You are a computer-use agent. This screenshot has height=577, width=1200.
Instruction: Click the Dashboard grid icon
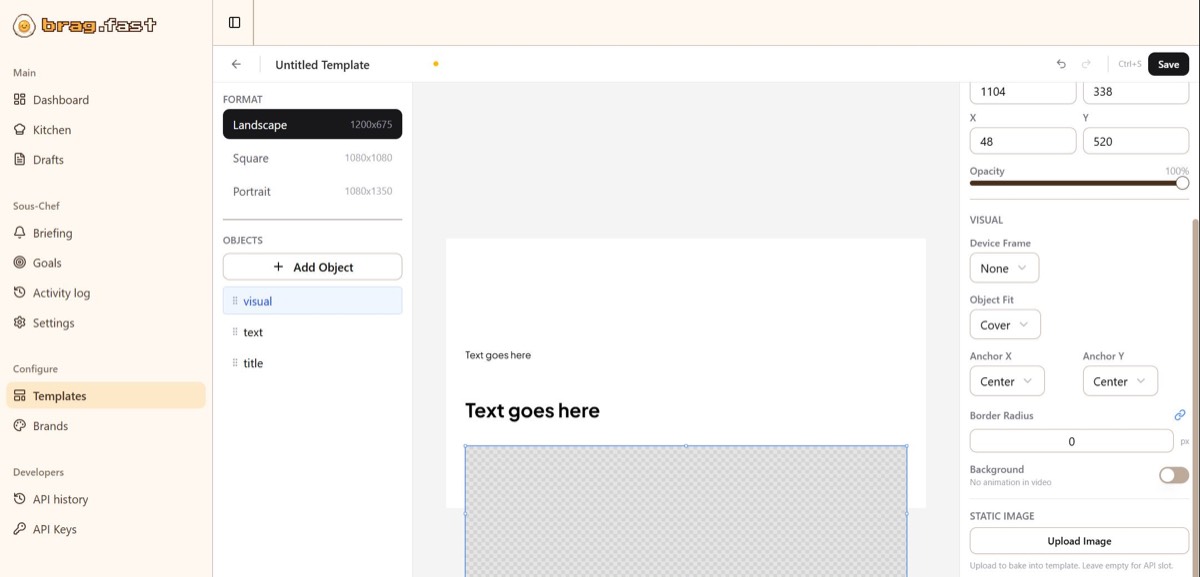(x=20, y=100)
